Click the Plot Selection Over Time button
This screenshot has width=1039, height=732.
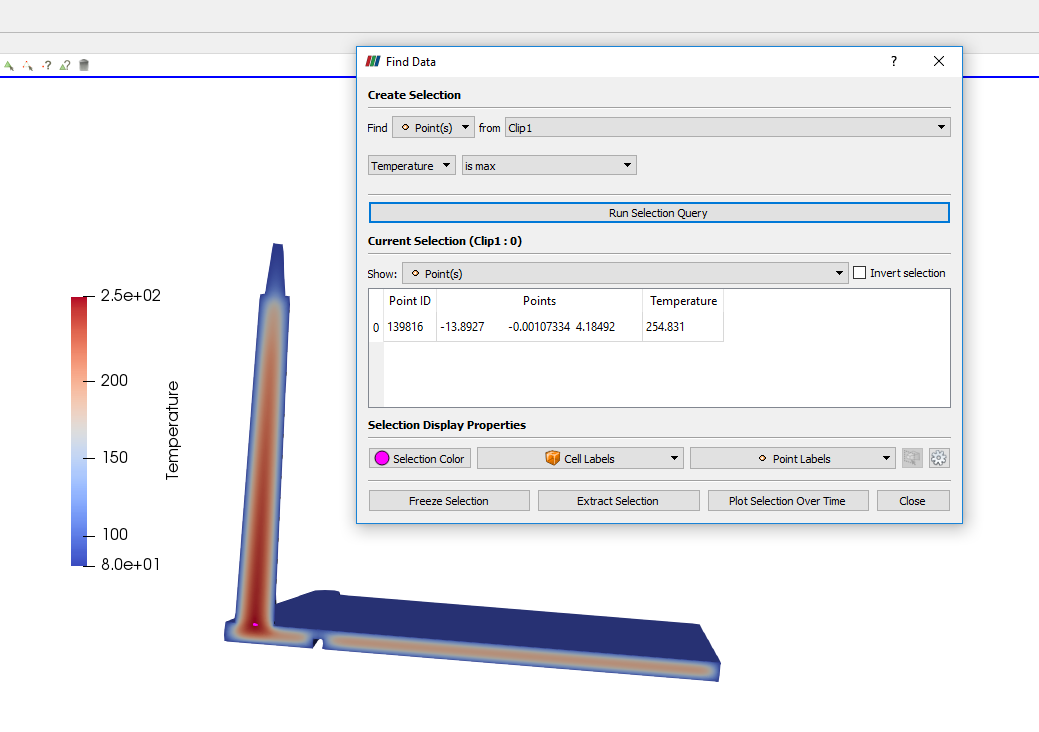pyautogui.click(x=788, y=500)
